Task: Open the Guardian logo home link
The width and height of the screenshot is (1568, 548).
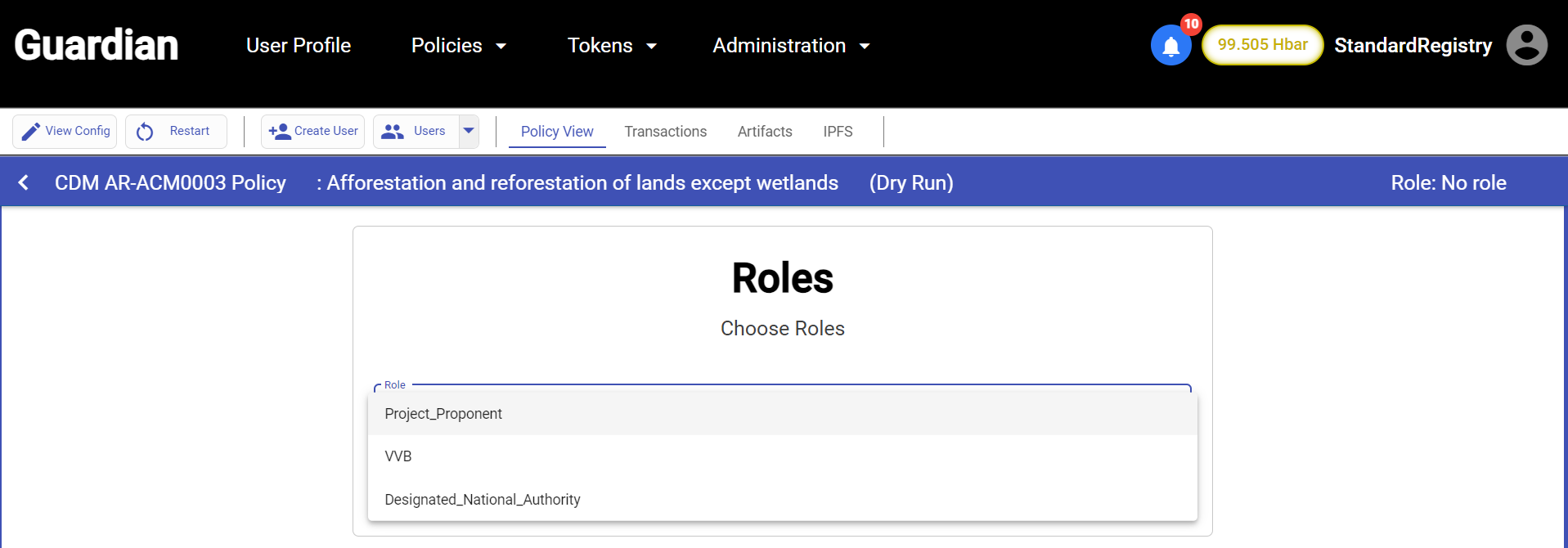Action: tap(97, 45)
